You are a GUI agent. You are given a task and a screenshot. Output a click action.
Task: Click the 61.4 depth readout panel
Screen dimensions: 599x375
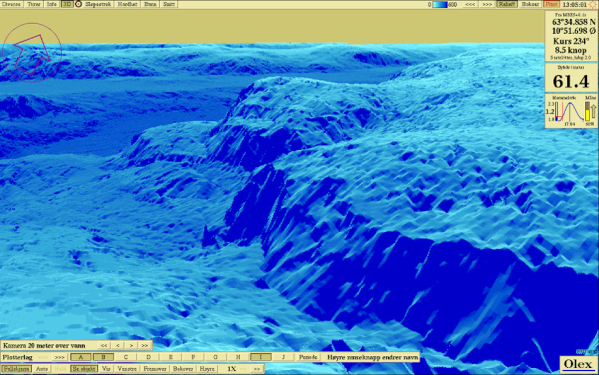coord(571,78)
